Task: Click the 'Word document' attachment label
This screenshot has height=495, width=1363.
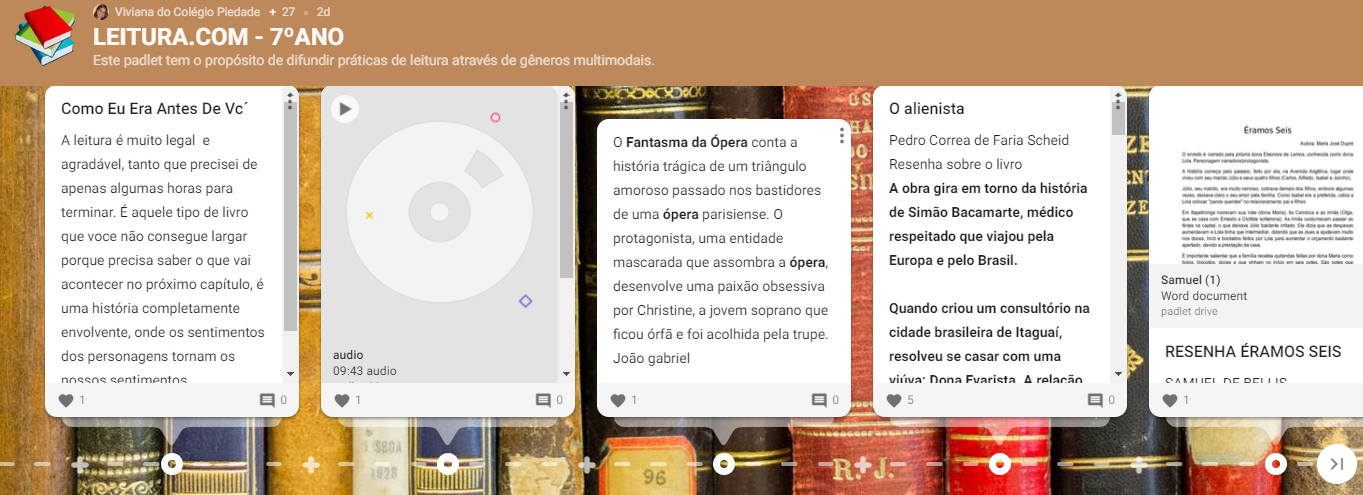Action: point(1204,296)
